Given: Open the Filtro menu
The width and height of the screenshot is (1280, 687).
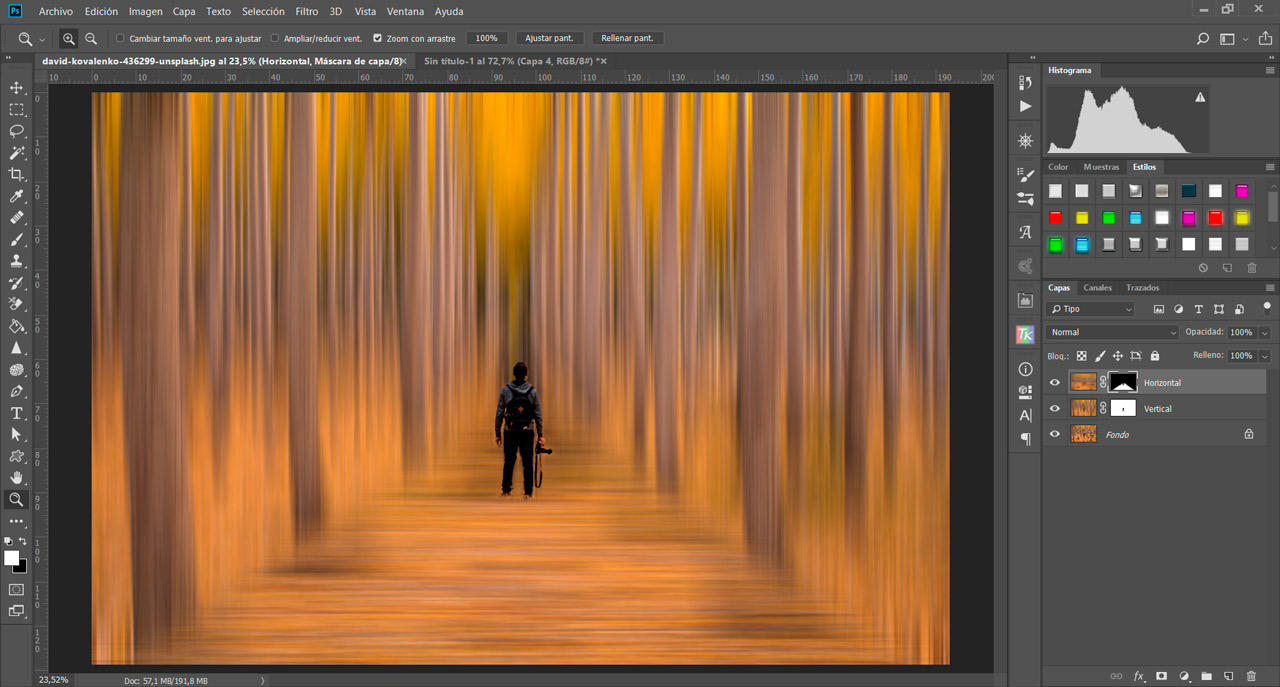Looking at the screenshot, I should pyautogui.click(x=307, y=11).
